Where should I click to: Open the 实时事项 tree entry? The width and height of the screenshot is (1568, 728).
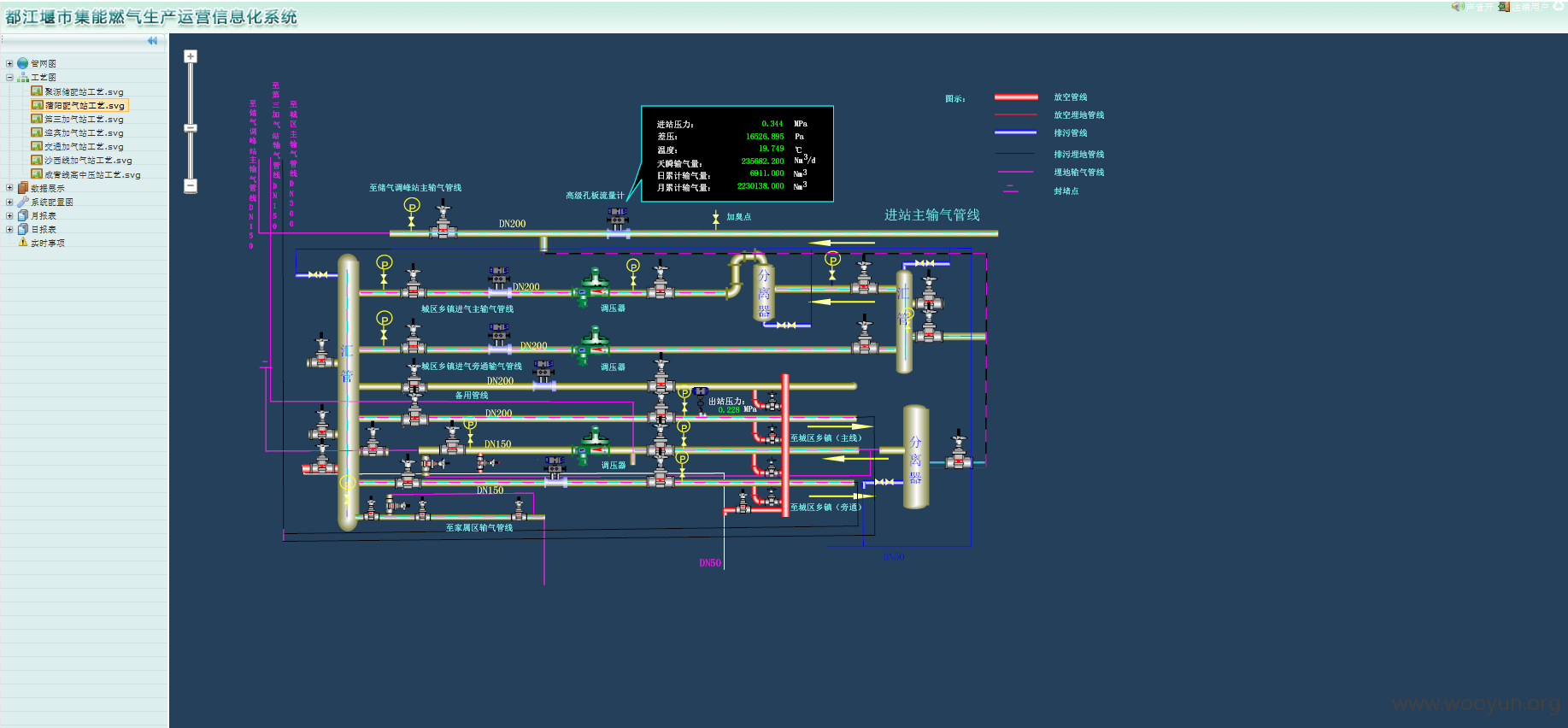[x=48, y=243]
